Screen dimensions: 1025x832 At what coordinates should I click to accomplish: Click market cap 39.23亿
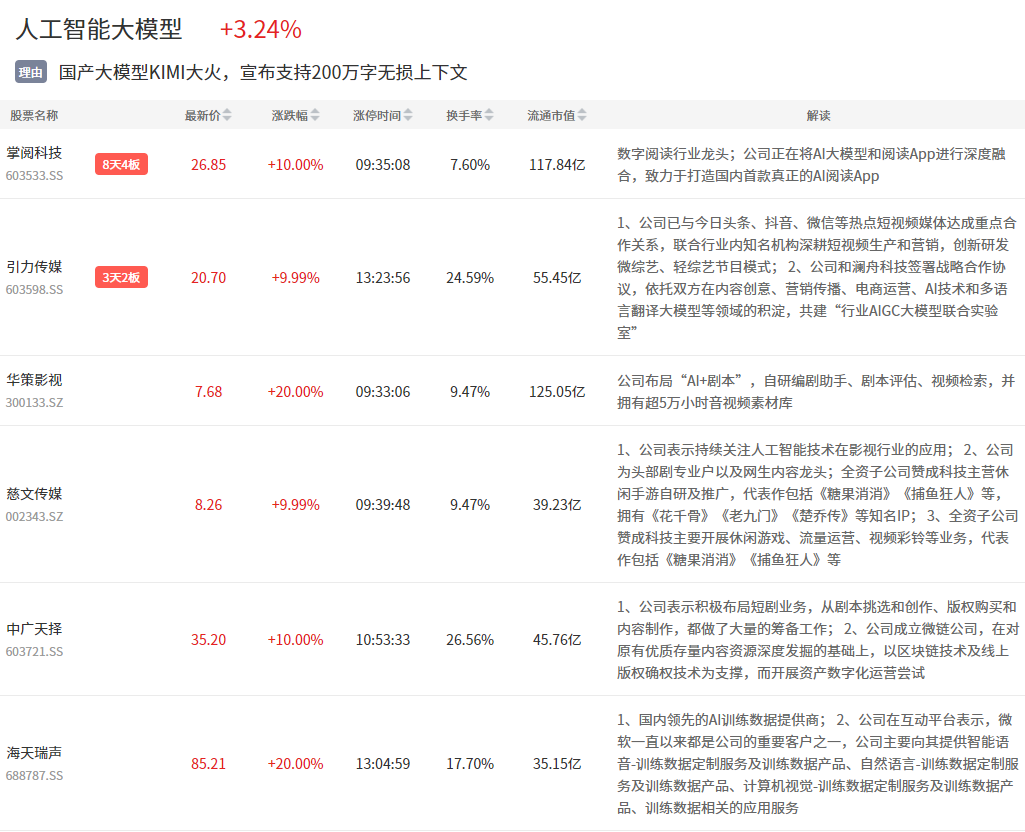(x=557, y=505)
